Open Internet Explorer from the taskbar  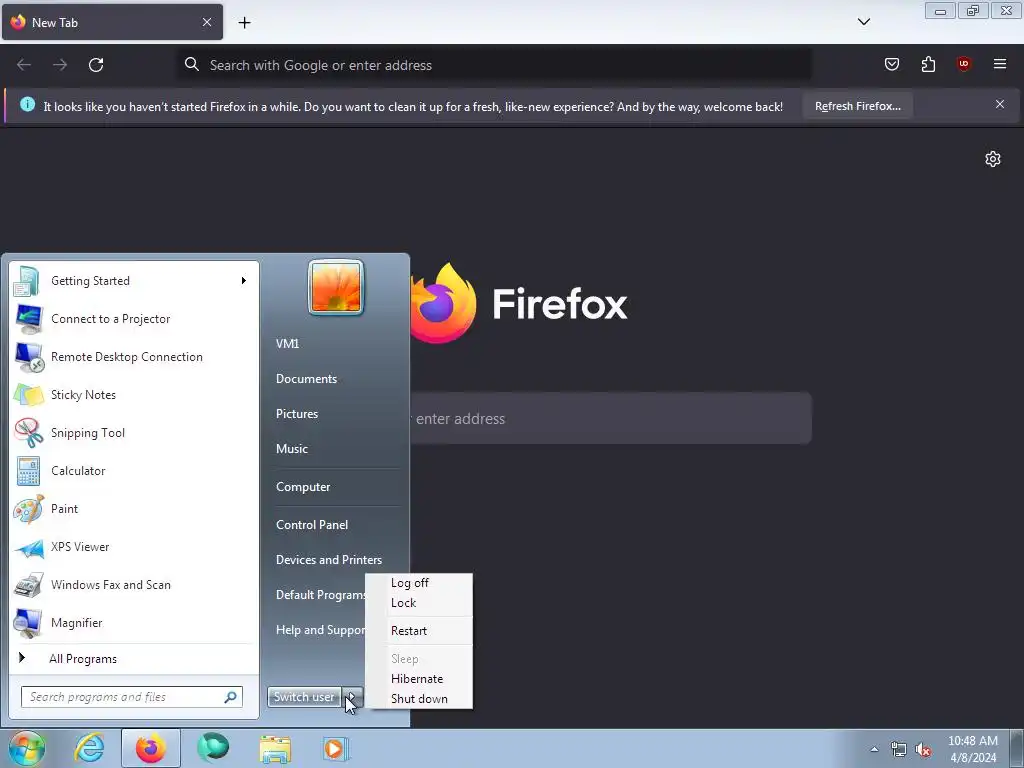89,748
